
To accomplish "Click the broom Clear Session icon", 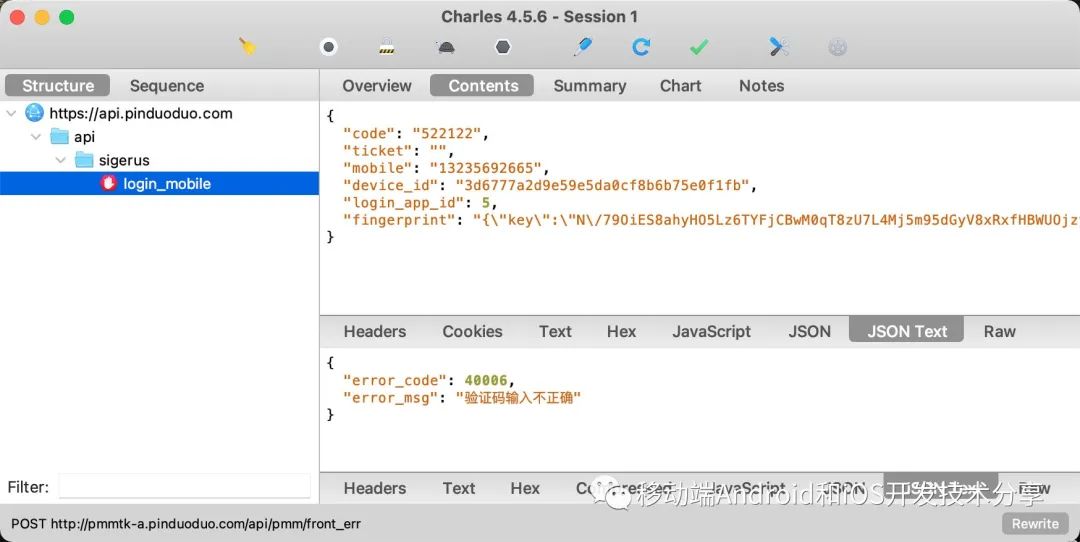I will (247, 47).
